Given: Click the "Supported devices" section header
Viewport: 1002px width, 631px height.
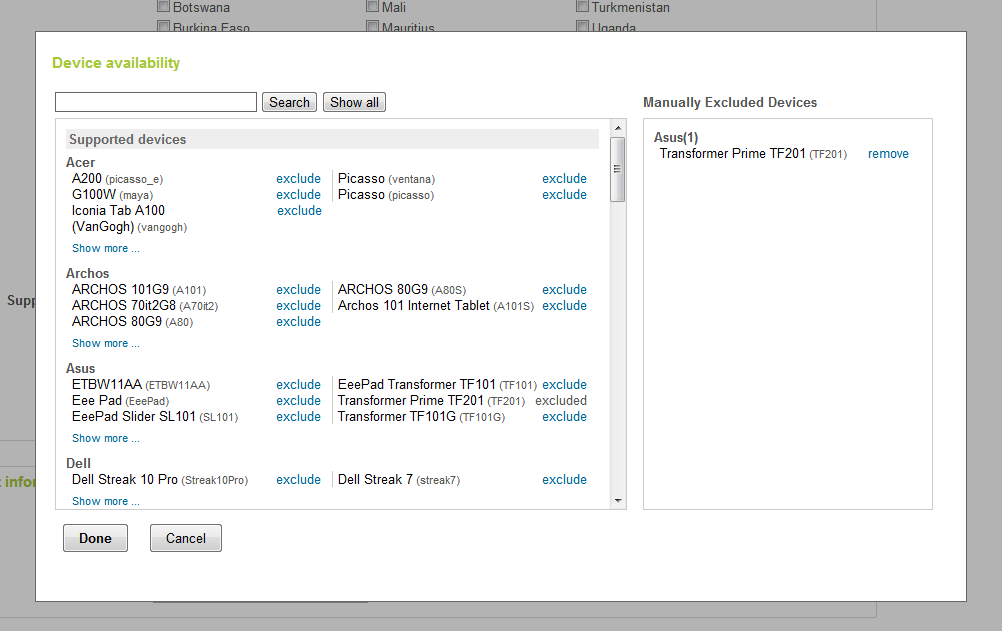Looking at the screenshot, I should coord(332,139).
